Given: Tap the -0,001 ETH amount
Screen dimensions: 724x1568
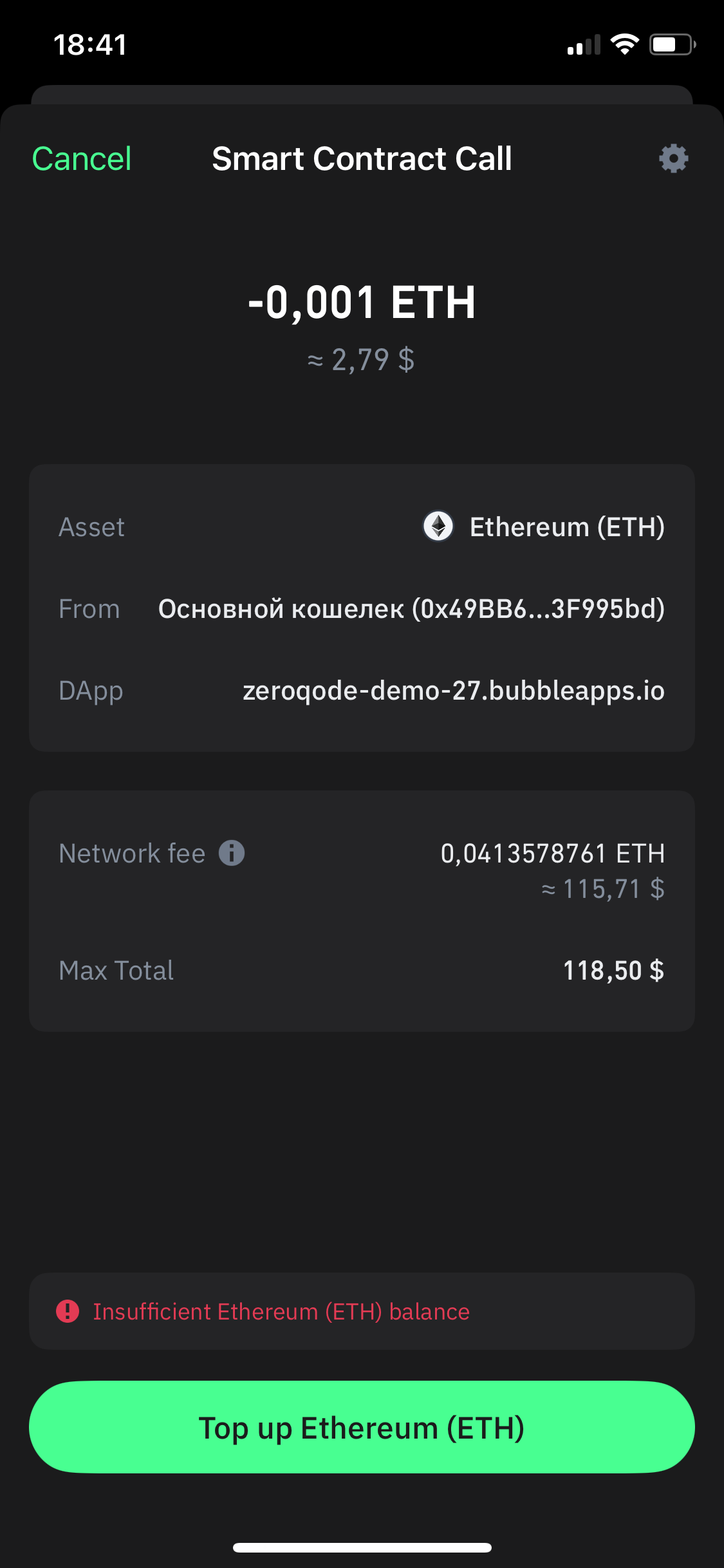Looking at the screenshot, I should pyautogui.click(x=362, y=302).
